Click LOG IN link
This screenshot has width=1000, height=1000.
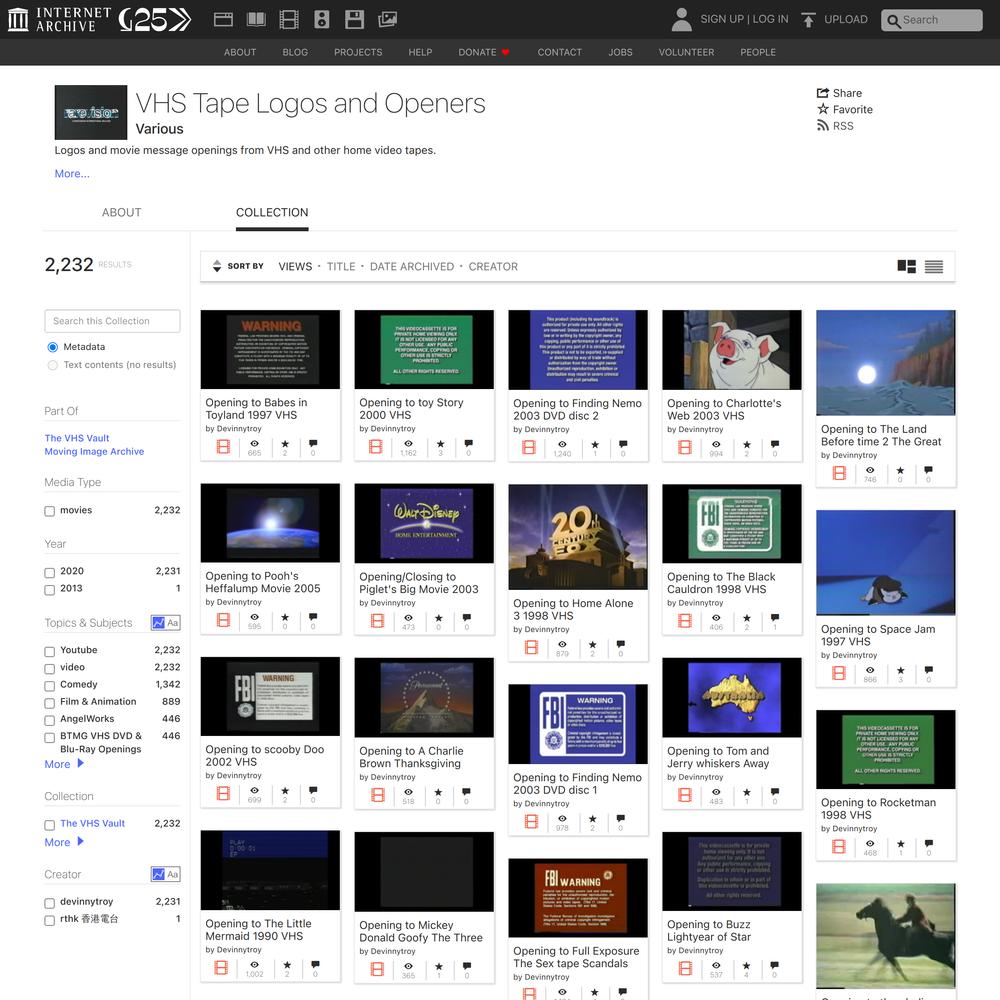(x=770, y=19)
